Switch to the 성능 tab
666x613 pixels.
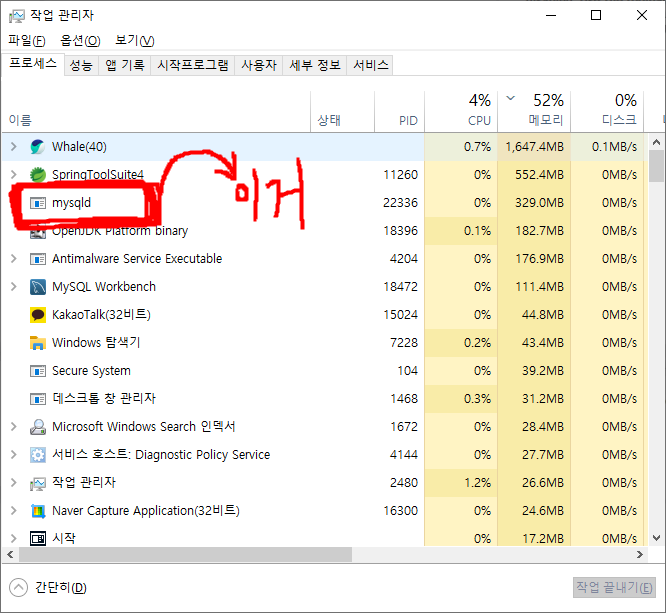point(81,65)
